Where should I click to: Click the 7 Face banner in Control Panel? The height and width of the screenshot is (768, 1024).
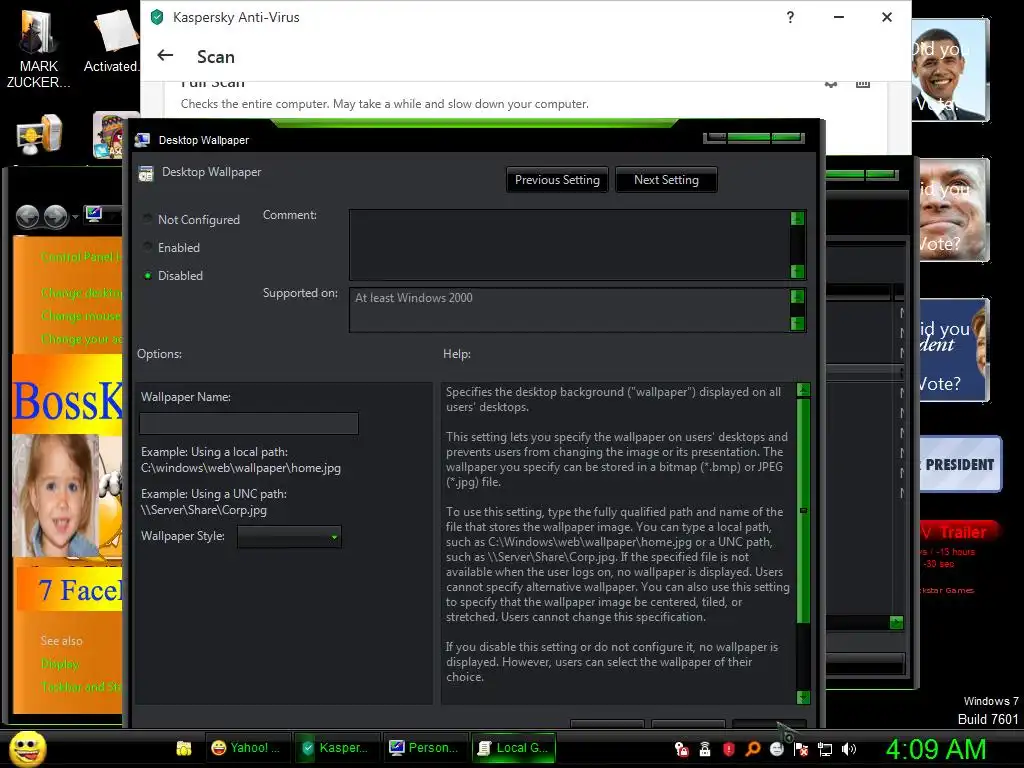[x=70, y=590]
